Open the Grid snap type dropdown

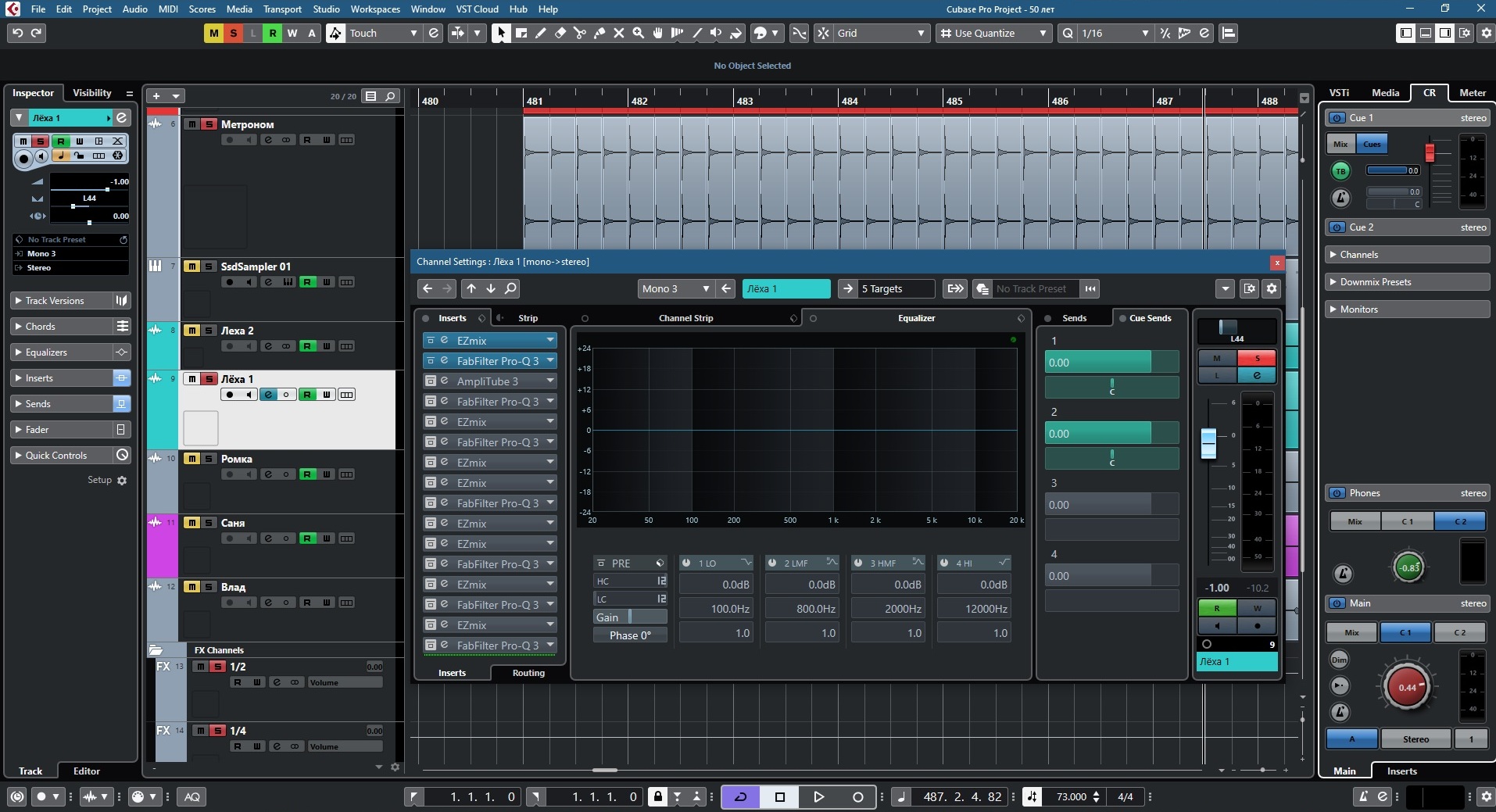[881, 33]
